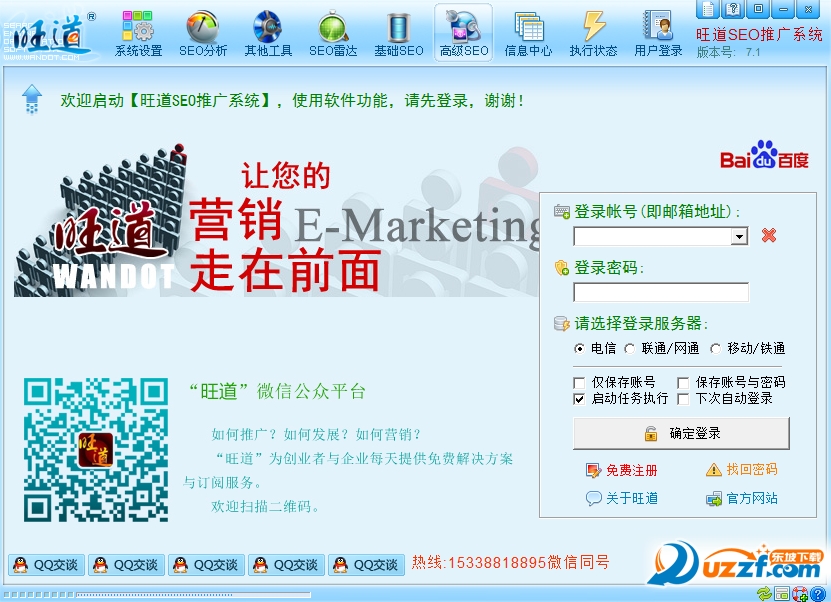
Task: Open 信息中心 information center
Action: click(x=528, y=34)
